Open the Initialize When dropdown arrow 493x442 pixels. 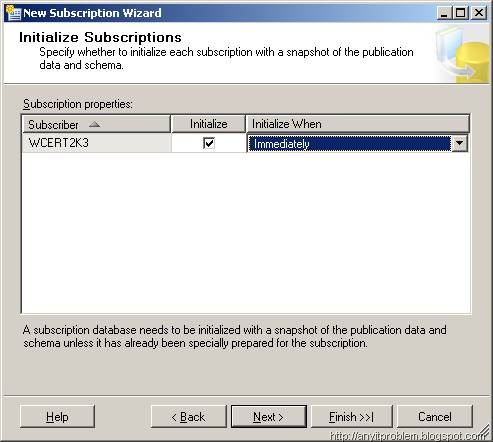point(459,143)
